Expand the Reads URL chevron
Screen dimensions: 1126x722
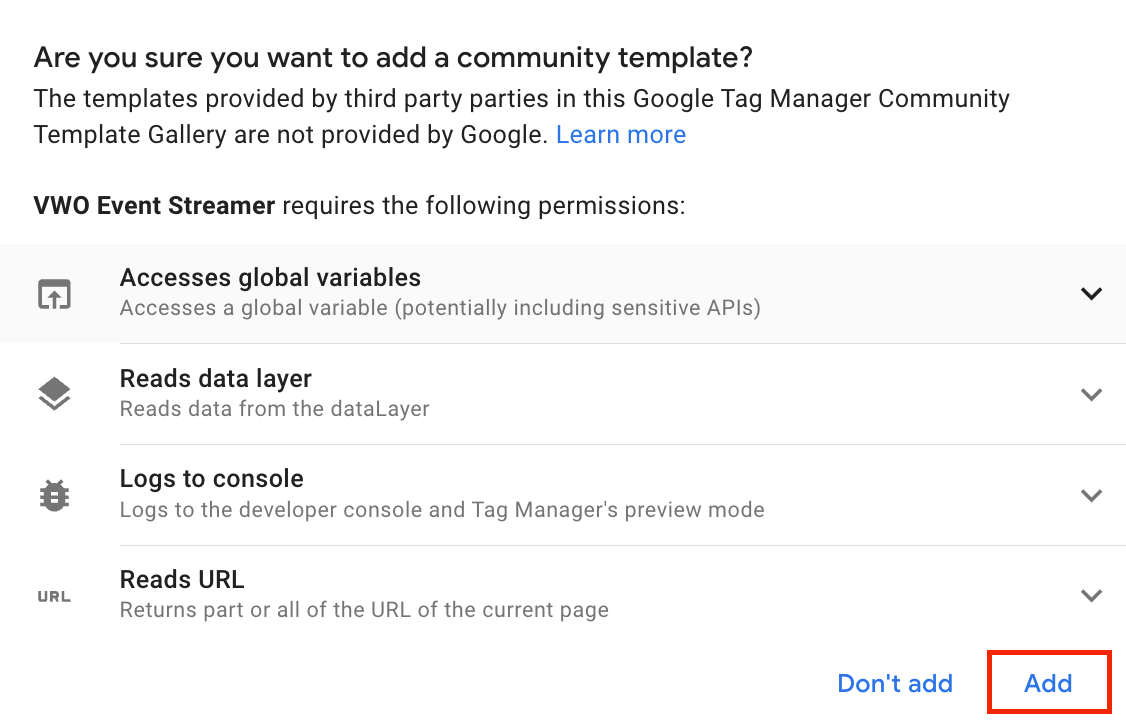pos(1092,596)
